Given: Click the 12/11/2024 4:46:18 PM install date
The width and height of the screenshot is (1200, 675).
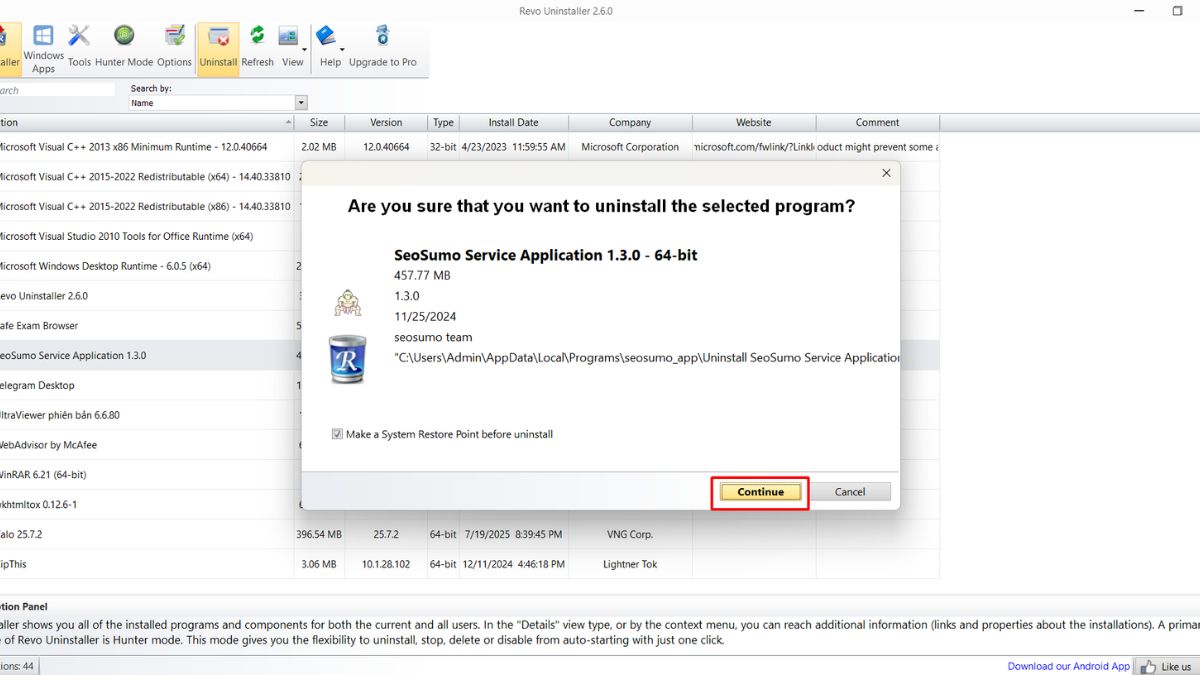Looking at the screenshot, I should click(x=514, y=564).
